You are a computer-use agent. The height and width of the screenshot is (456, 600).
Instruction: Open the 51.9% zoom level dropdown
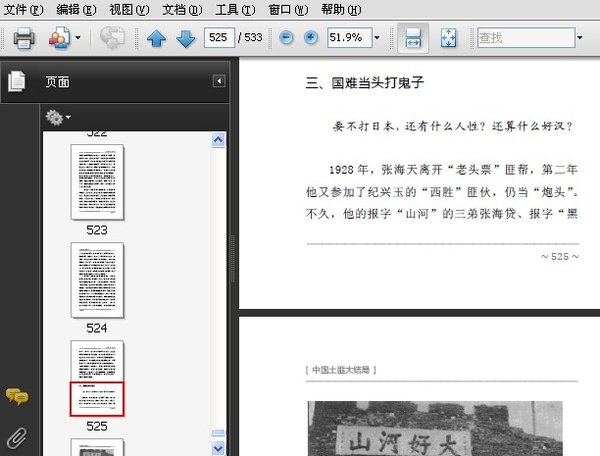[x=377, y=38]
